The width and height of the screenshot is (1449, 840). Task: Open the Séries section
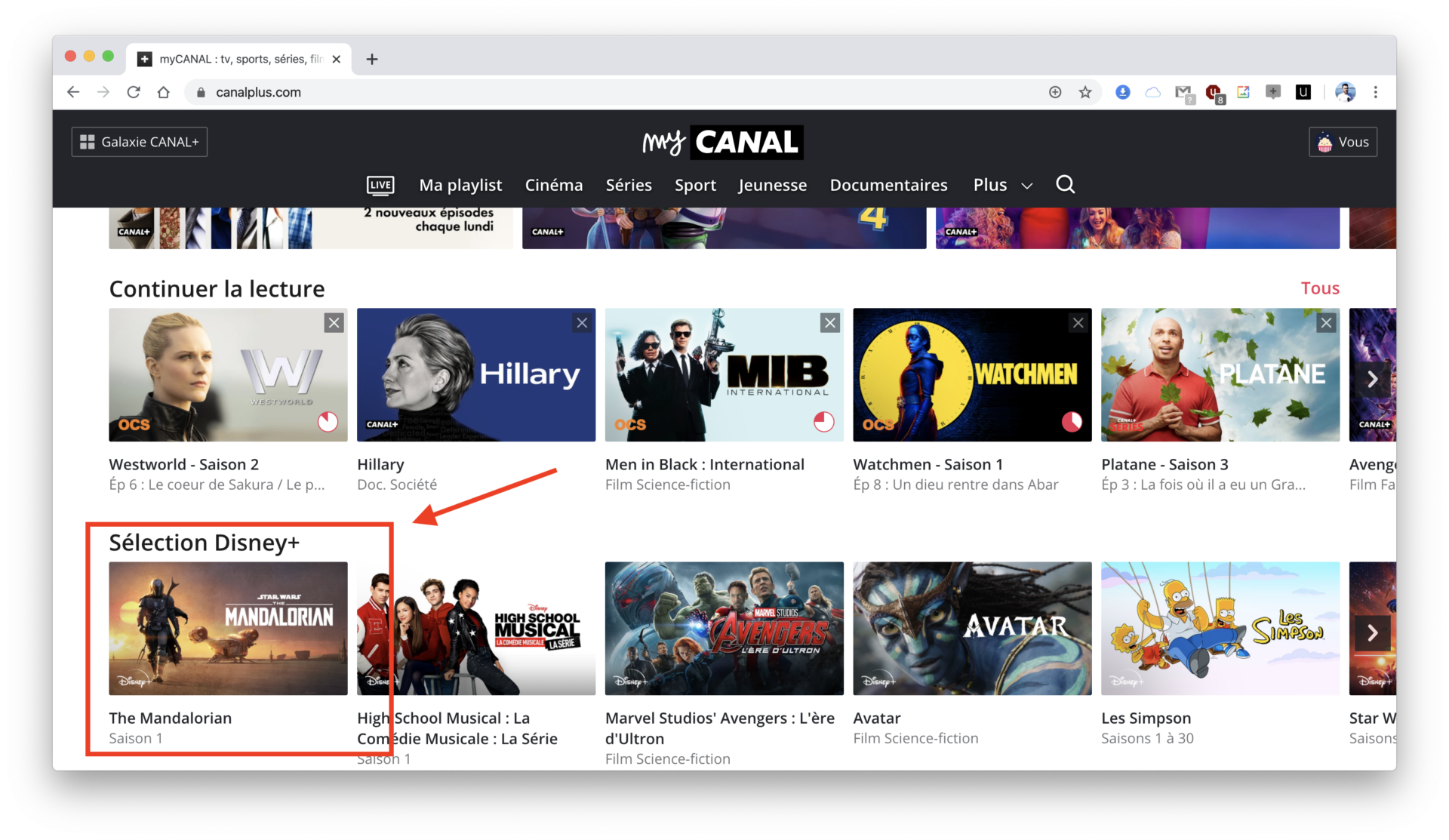pos(629,185)
